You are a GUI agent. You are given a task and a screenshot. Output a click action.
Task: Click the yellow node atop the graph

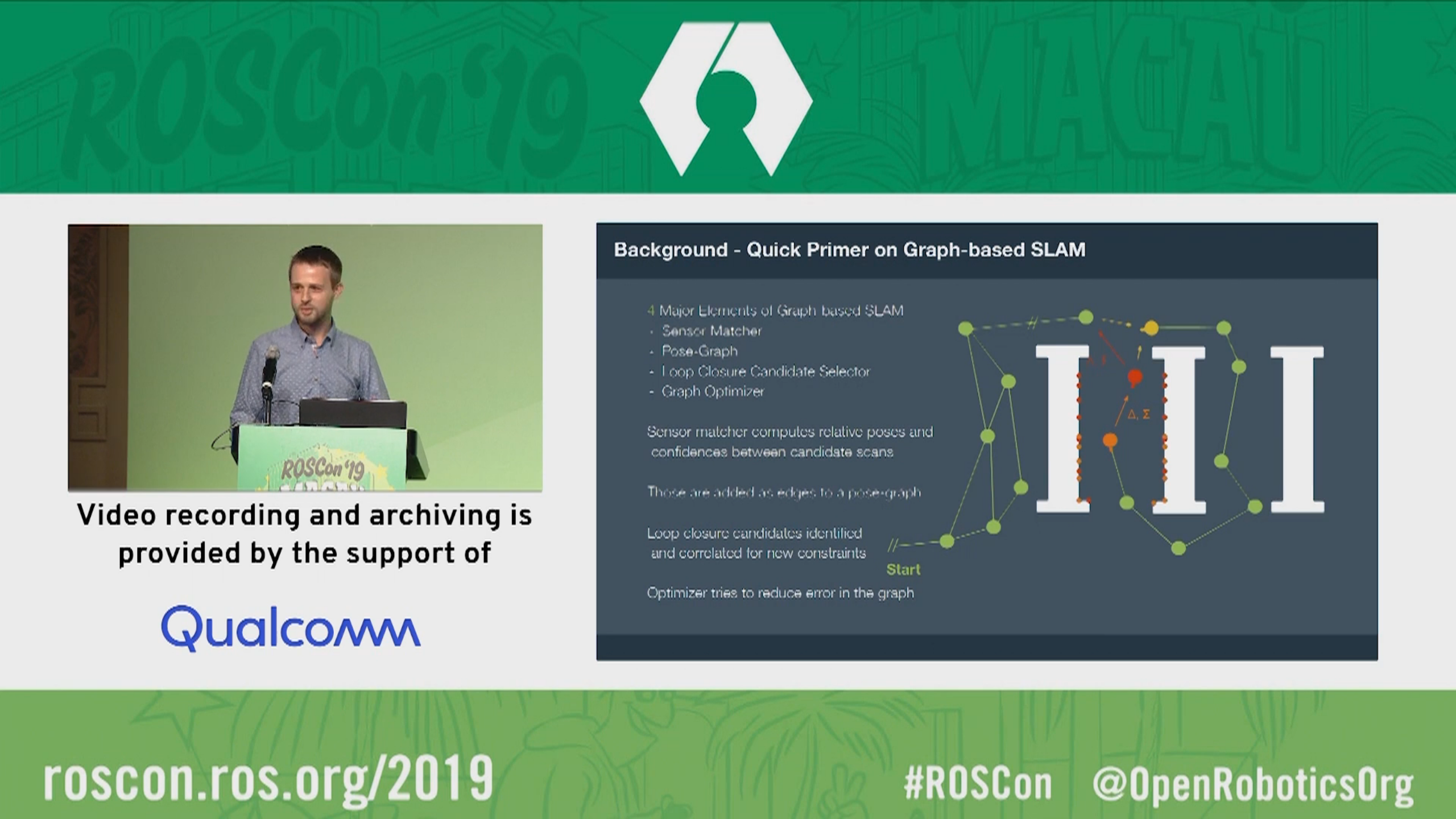coord(1151,328)
